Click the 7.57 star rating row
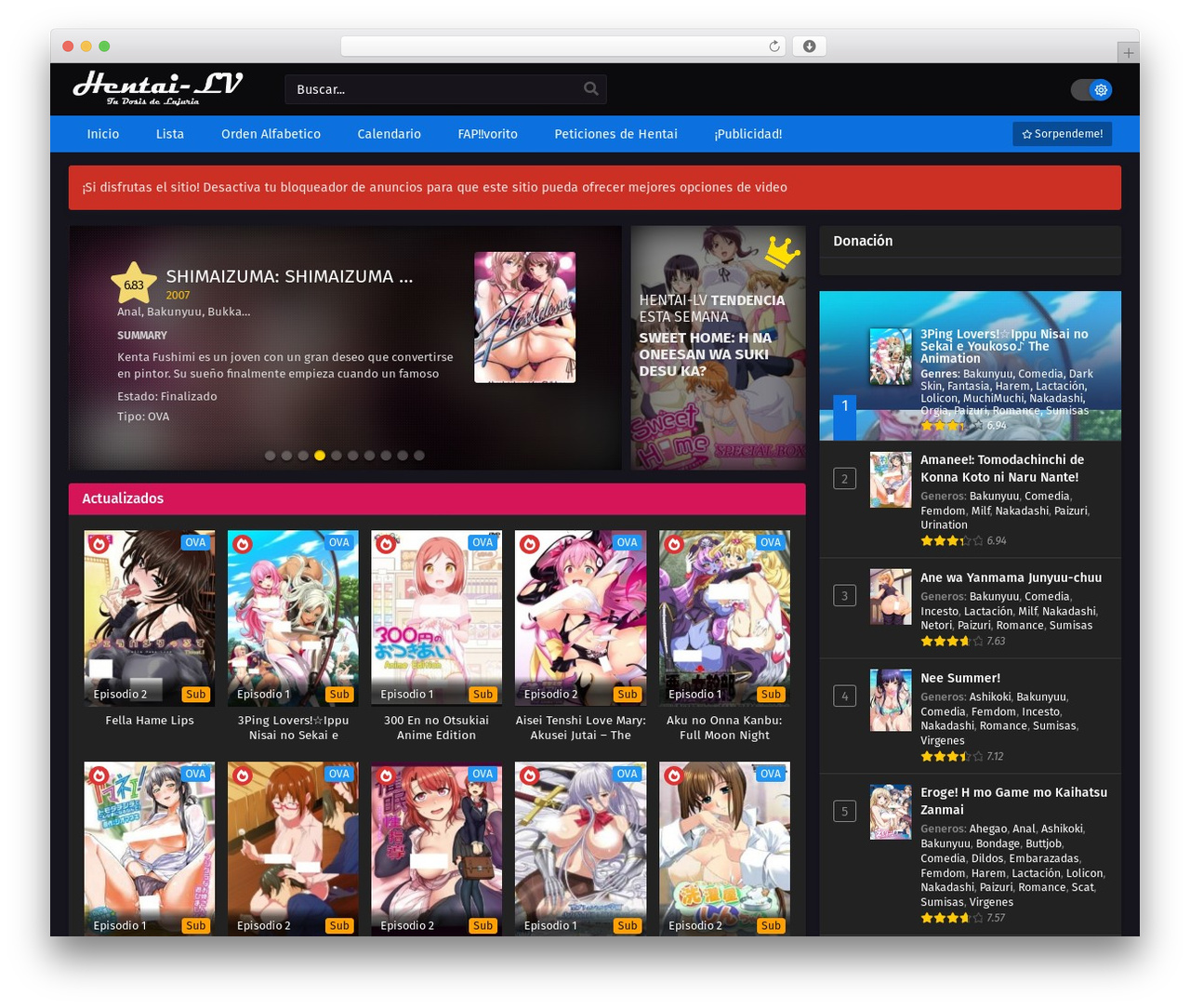The image size is (1190, 1008). 962,917
